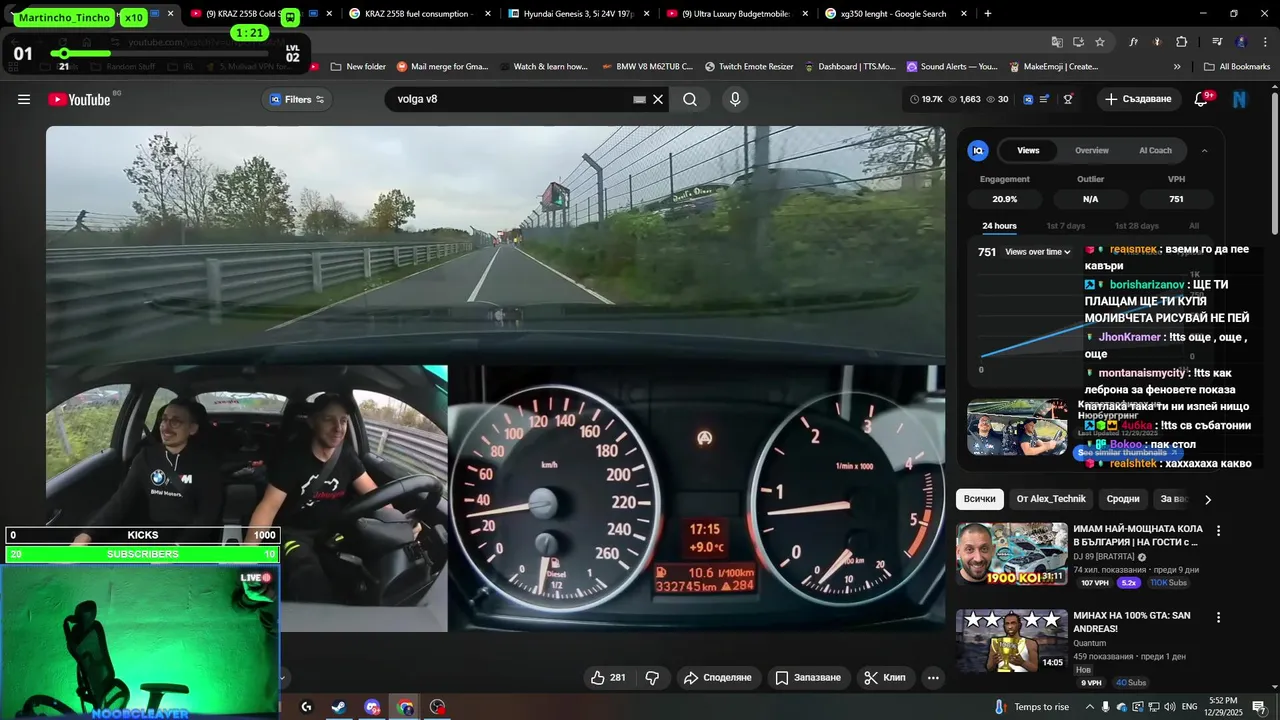The image size is (1280, 720).
Task: Open the GTA San Andreas video thumbnail
Action: pyautogui.click(x=1011, y=640)
